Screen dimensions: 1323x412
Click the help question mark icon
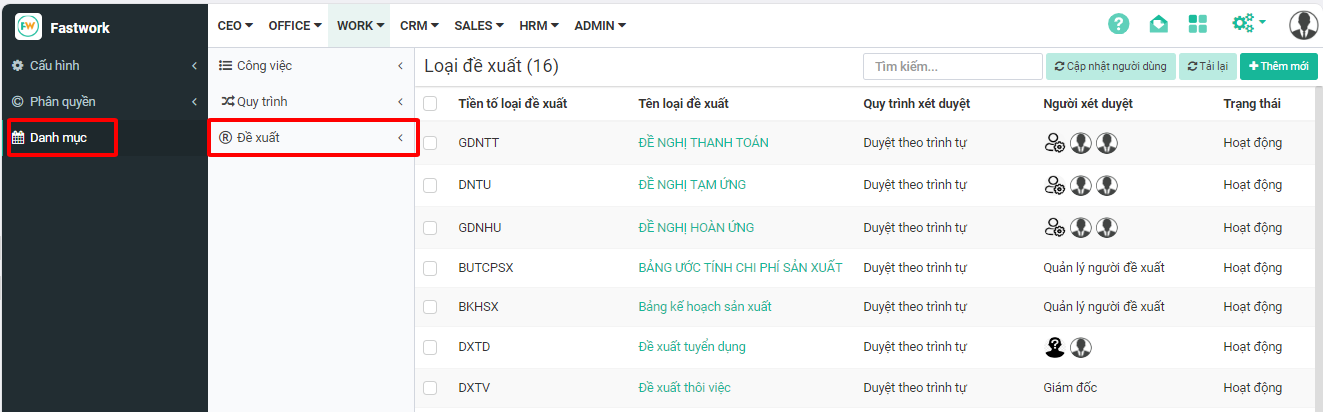[1118, 24]
